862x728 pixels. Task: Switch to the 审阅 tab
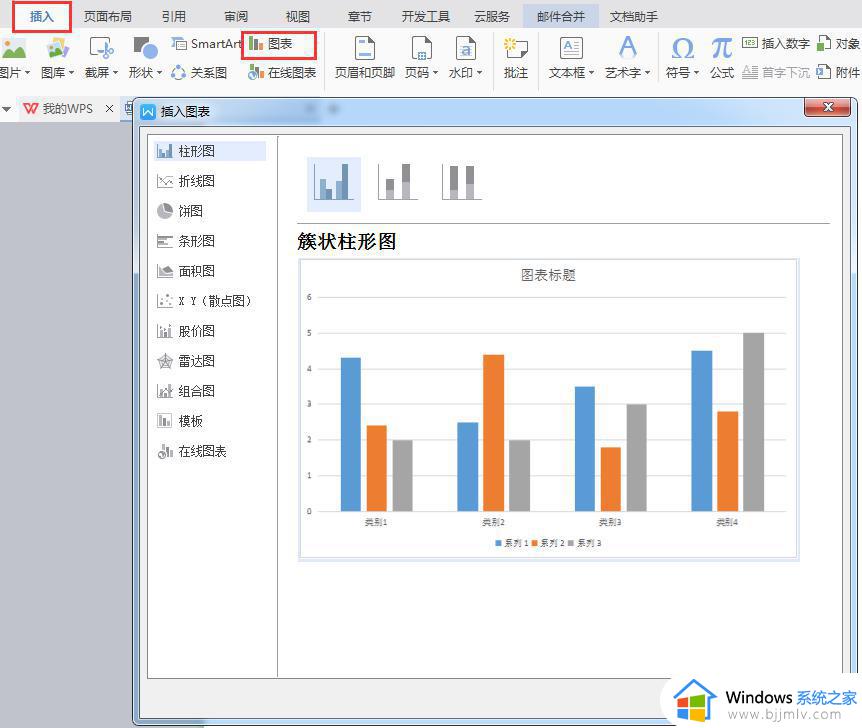[236, 16]
